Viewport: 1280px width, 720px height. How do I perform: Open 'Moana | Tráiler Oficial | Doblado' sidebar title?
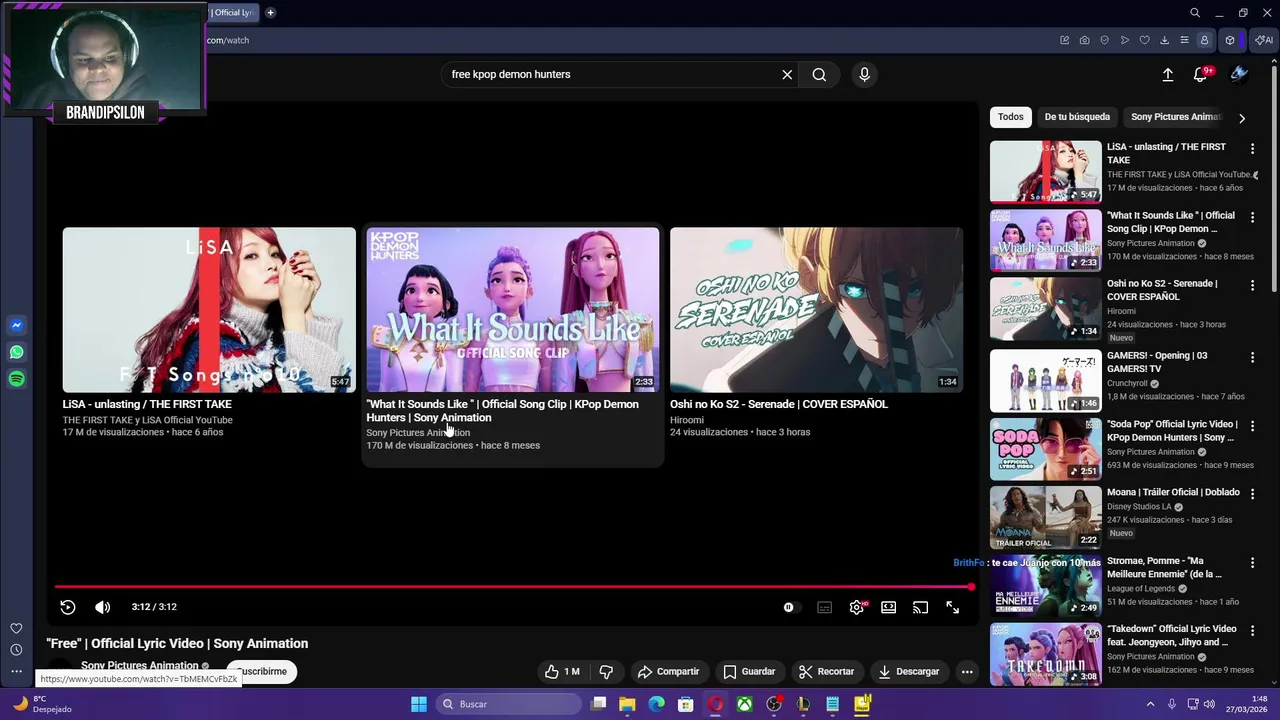tap(1173, 492)
